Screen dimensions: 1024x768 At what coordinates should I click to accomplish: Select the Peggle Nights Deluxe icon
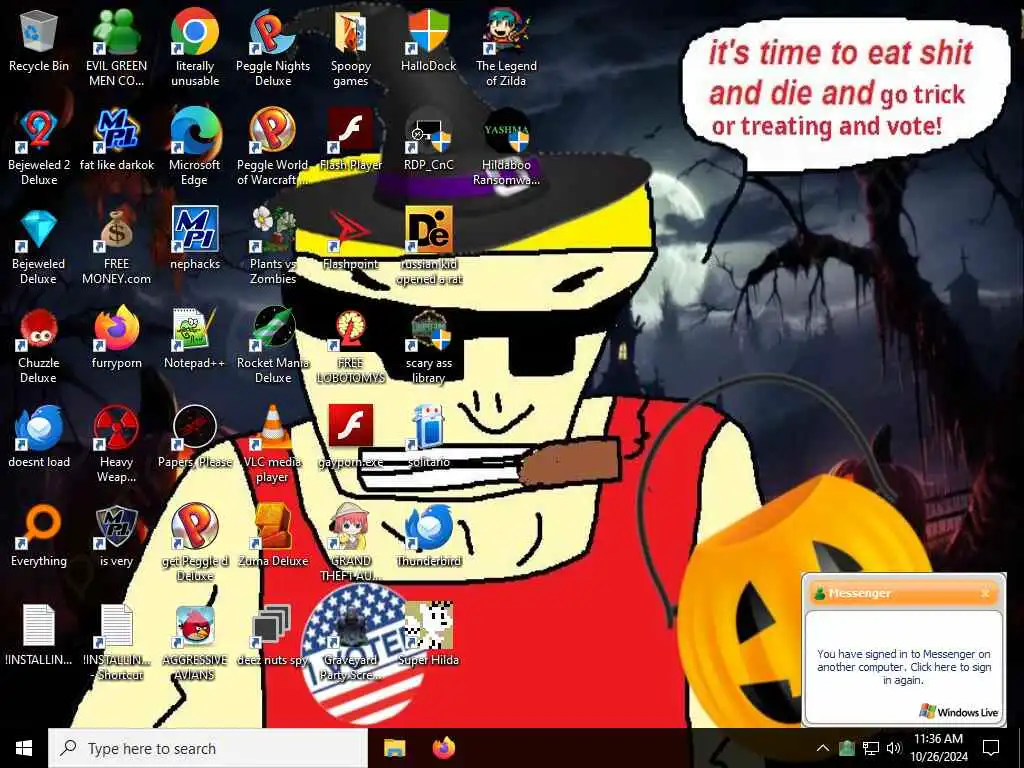273,31
